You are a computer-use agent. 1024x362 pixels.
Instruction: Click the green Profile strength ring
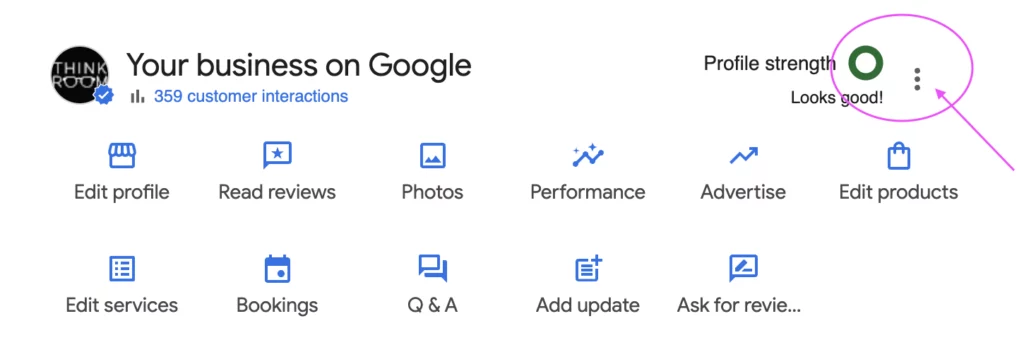(x=866, y=63)
